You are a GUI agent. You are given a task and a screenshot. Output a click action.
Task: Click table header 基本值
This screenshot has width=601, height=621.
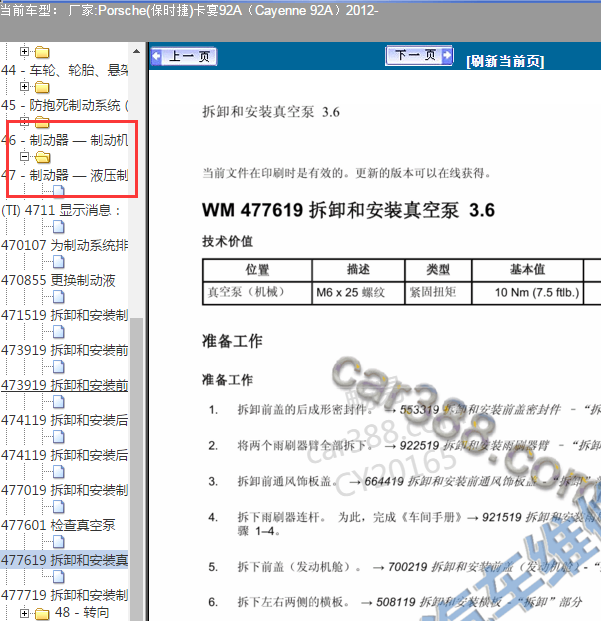coord(527,270)
